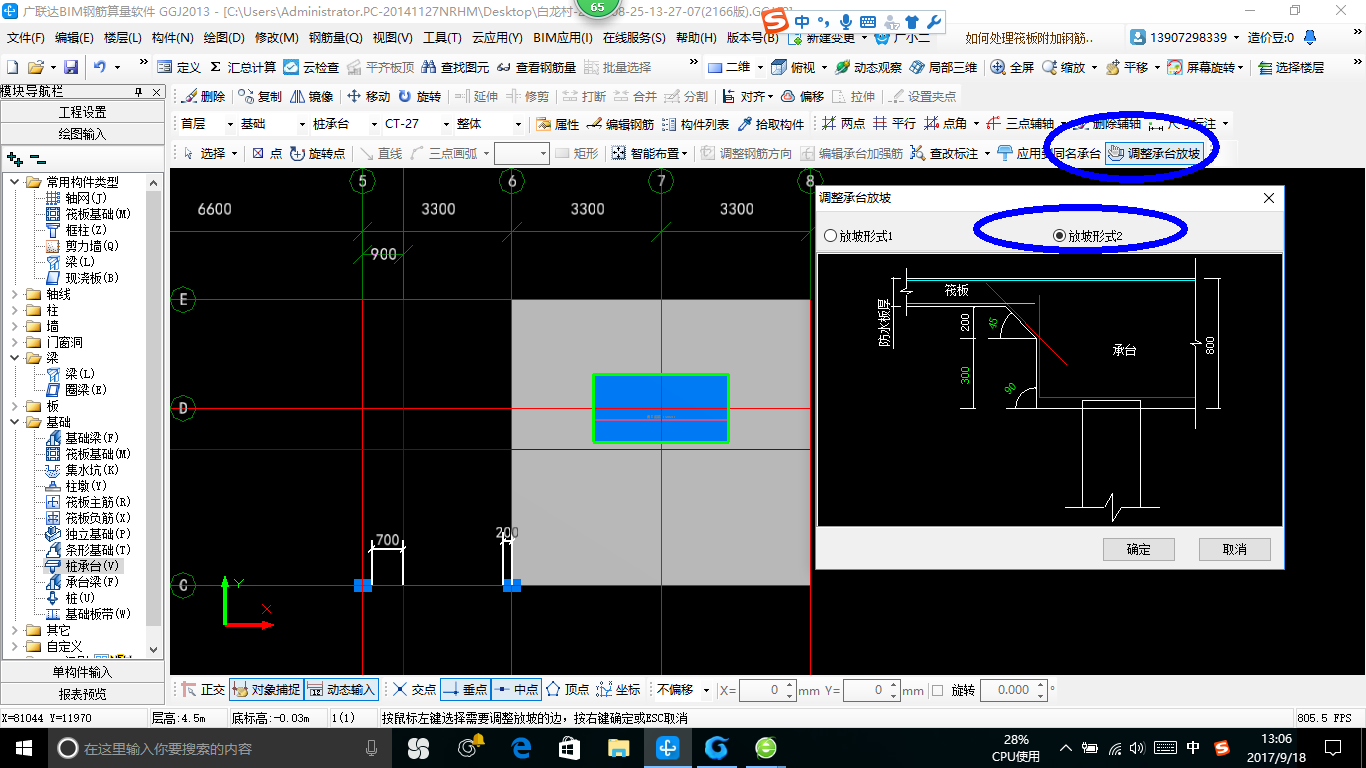The height and width of the screenshot is (768, 1366).
Task: Open 构件列表 component list
Action: pyautogui.click(x=695, y=125)
